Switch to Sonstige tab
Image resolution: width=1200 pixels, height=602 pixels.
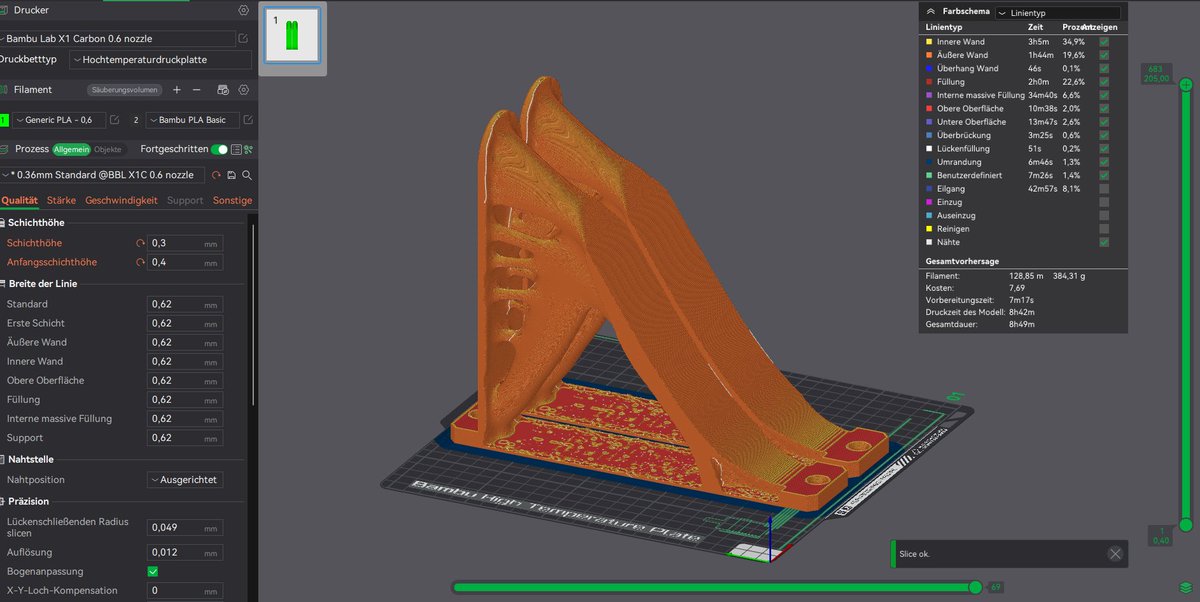[x=232, y=200]
